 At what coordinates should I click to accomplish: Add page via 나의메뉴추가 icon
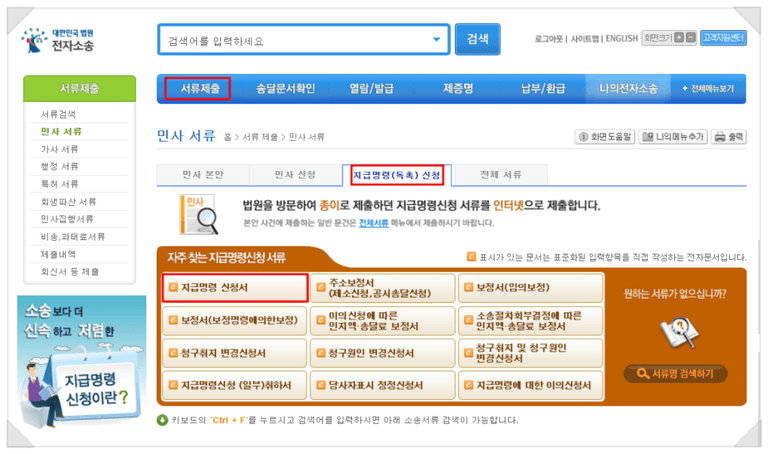click(x=673, y=136)
